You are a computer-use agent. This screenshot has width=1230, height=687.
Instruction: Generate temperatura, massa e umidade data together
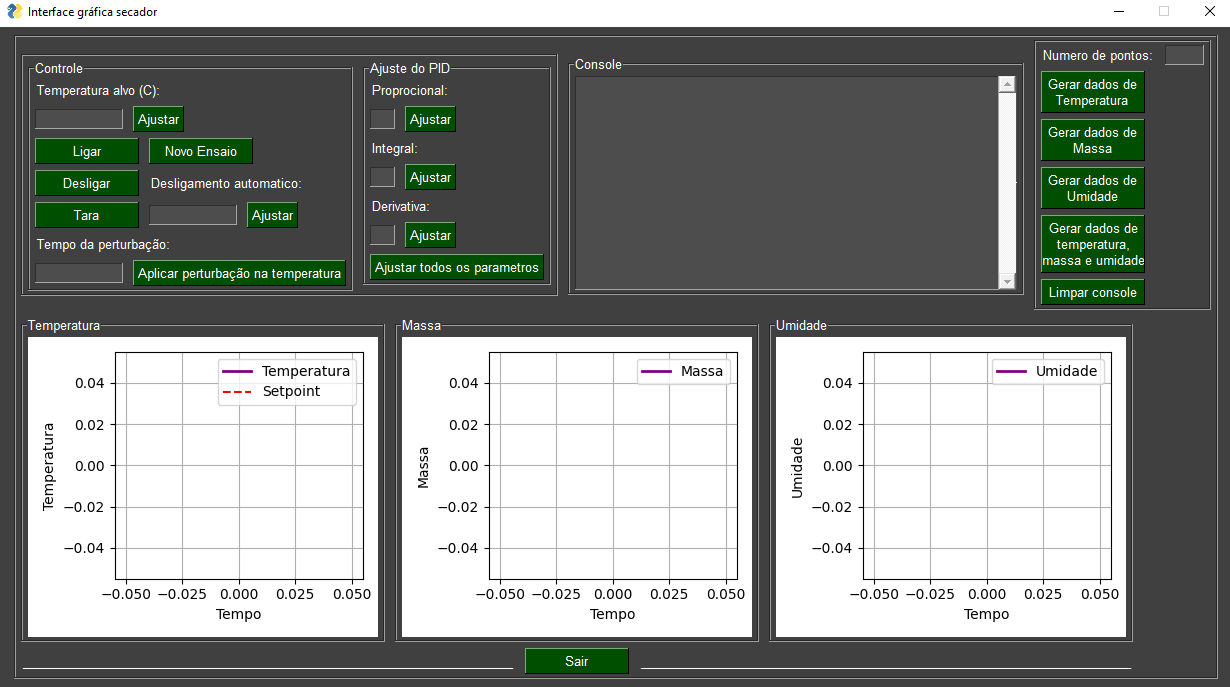point(1092,243)
